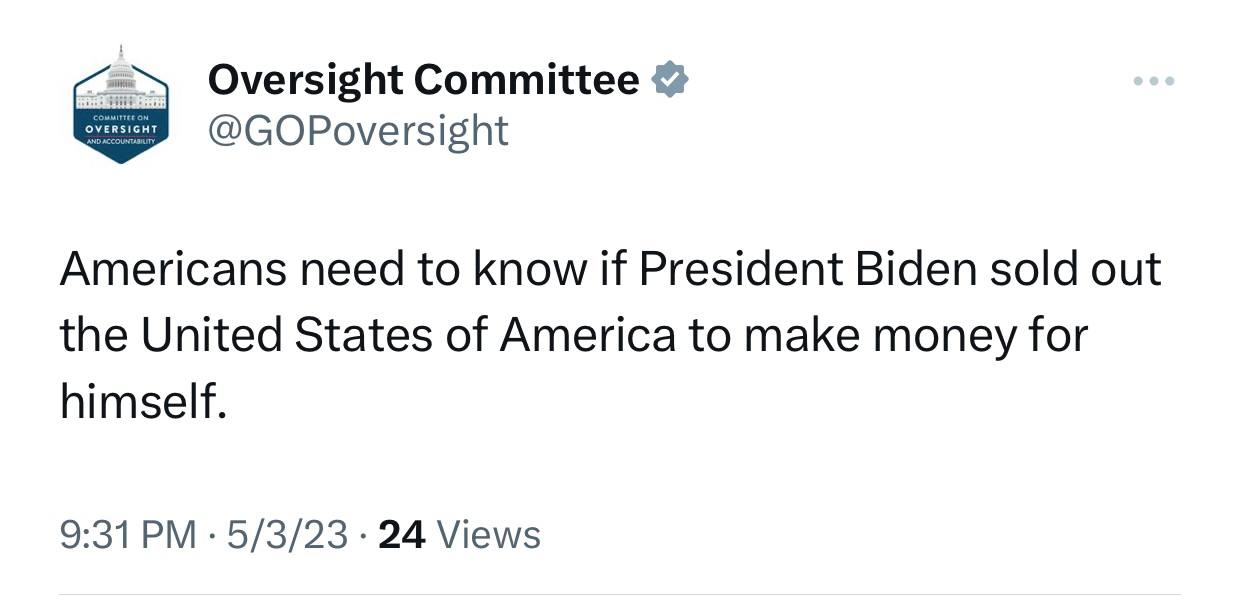Open the three-dot more options menu
The image size is (1241, 596).
[x=1153, y=81]
